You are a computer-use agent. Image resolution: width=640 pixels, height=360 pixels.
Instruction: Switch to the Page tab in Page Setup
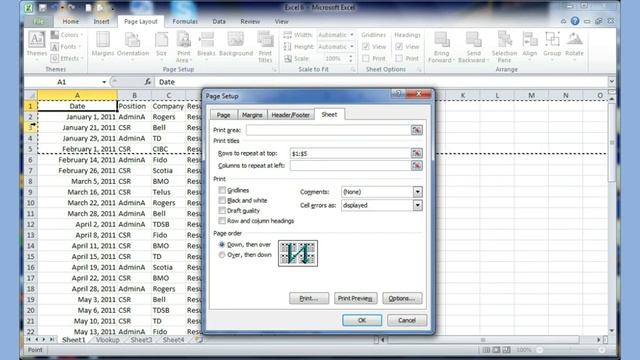pos(223,115)
